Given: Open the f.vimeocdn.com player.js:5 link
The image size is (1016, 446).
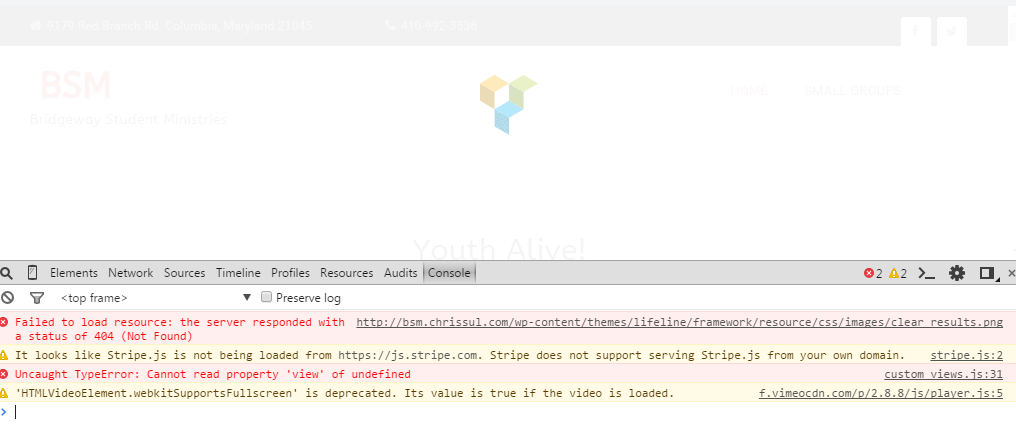Looking at the screenshot, I should click(x=881, y=393).
